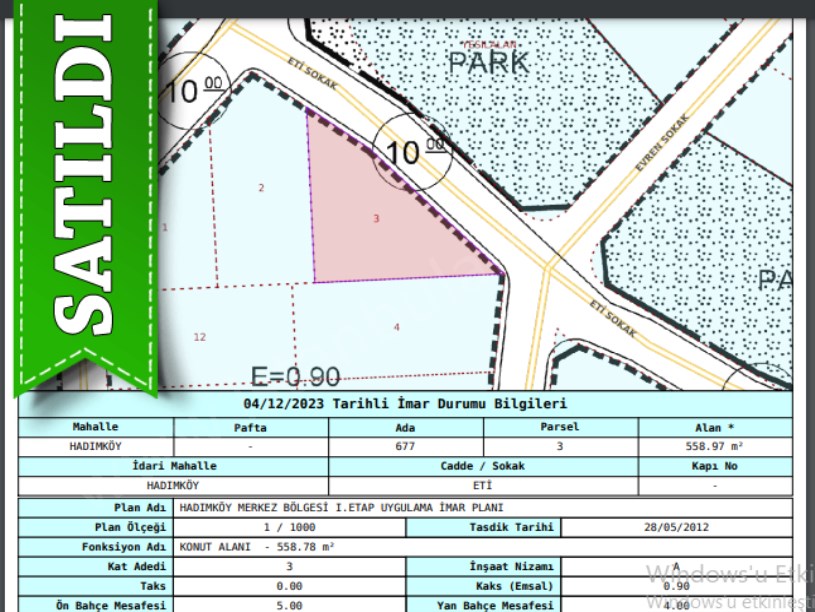This screenshot has height=612, width=815.
Task: Click the İmar Durumu Bilgileri table title
Action: tap(405, 404)
